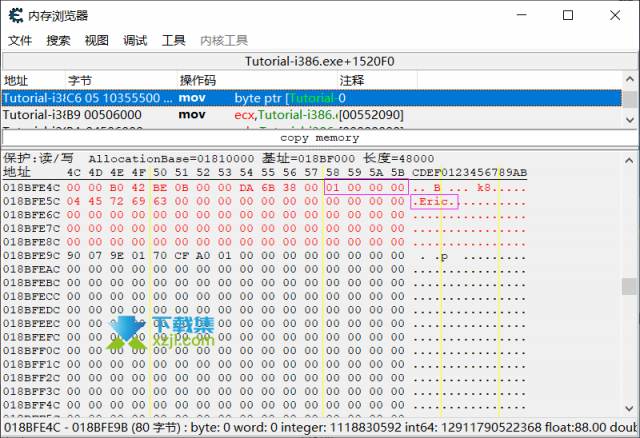
Task: Click the 注释 column header
Action: point(377,80)
